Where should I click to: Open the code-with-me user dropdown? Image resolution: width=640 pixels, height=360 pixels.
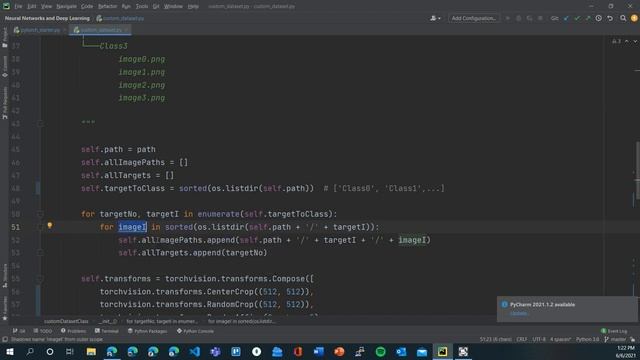(435, 18)
